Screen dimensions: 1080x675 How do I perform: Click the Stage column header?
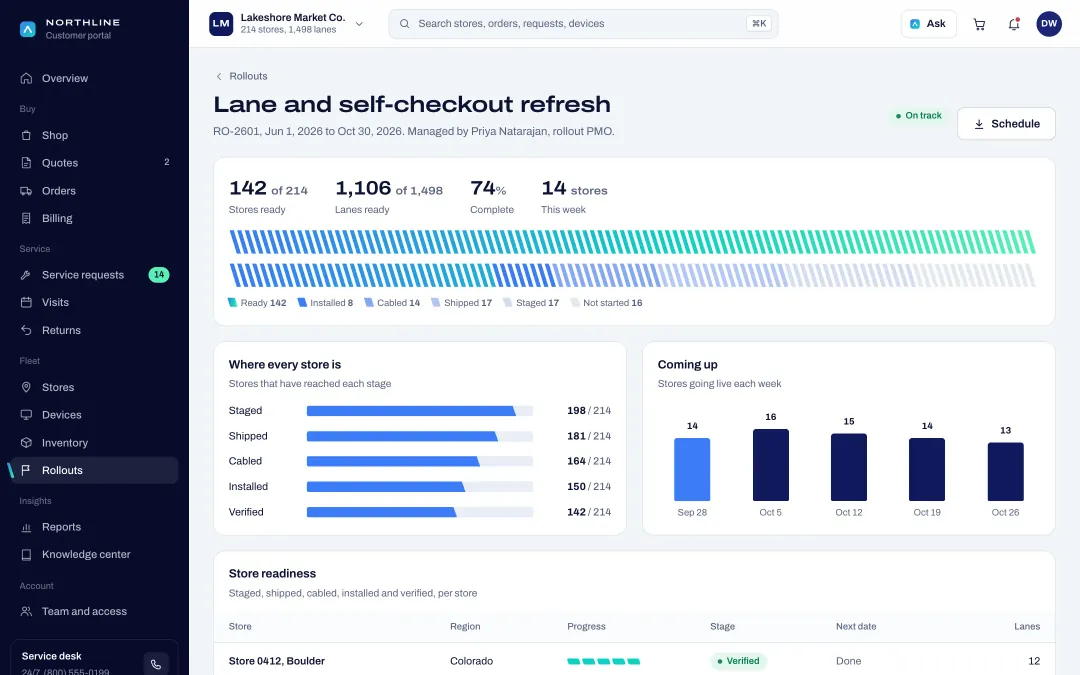coord(723,627)
